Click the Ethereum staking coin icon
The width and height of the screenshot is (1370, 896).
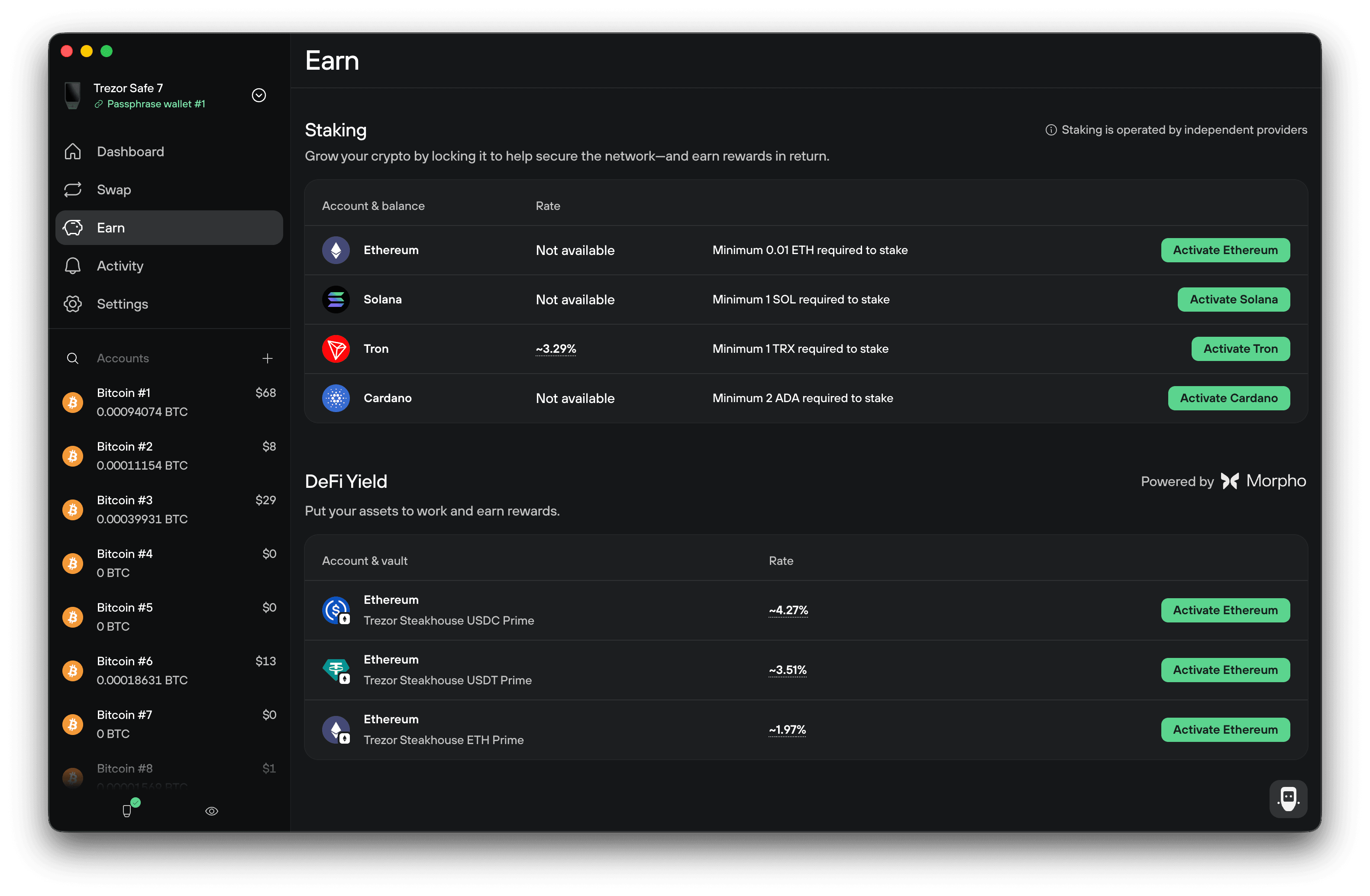(336, 250)
